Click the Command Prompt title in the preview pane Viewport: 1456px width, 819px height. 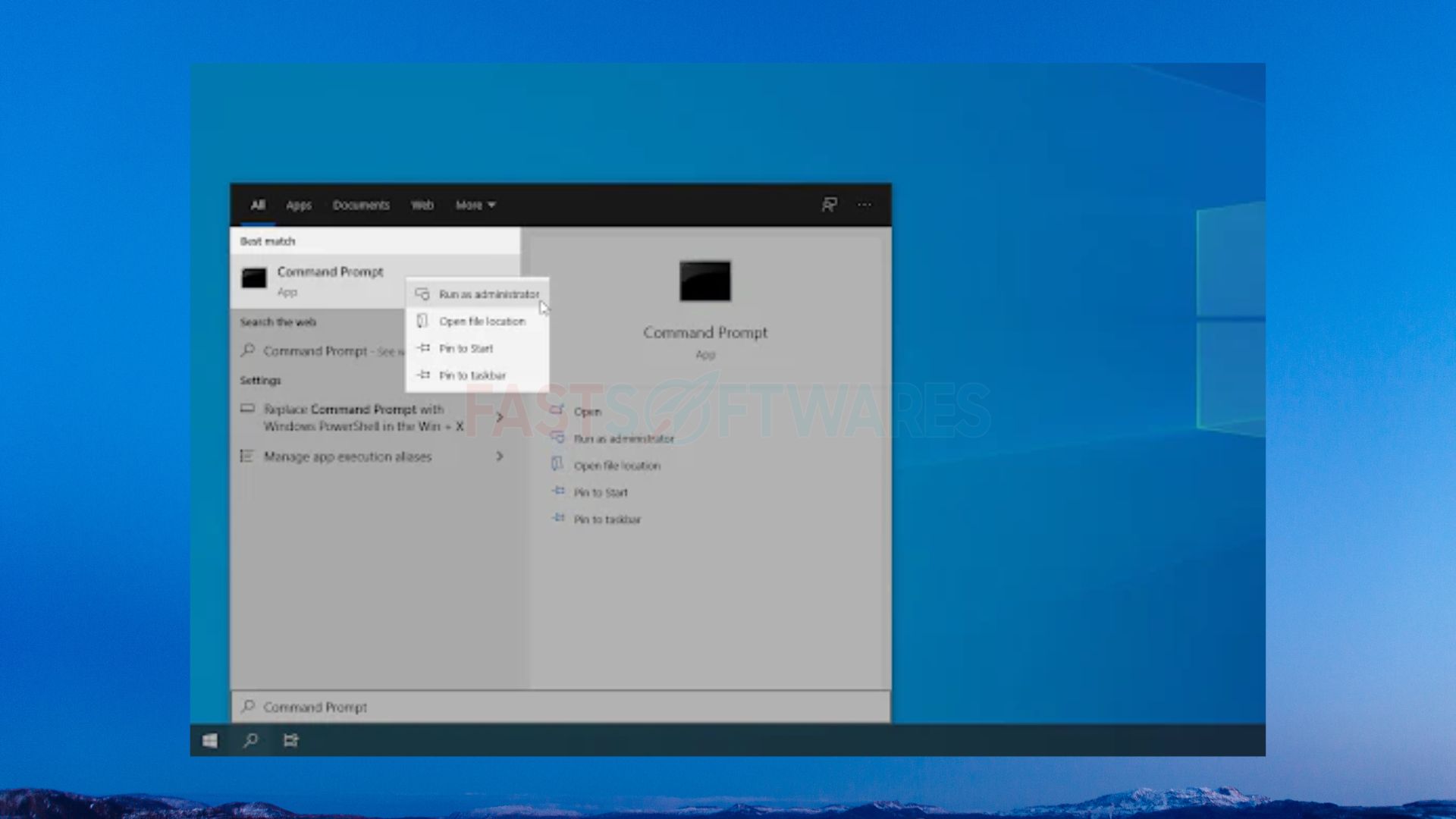coord(705,332)
